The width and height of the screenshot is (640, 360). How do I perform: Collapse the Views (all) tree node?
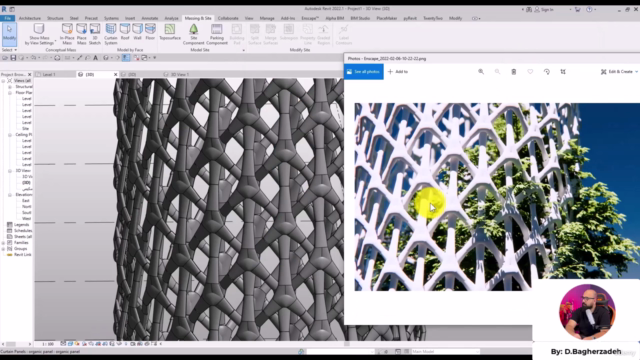[x=4, y=81]
